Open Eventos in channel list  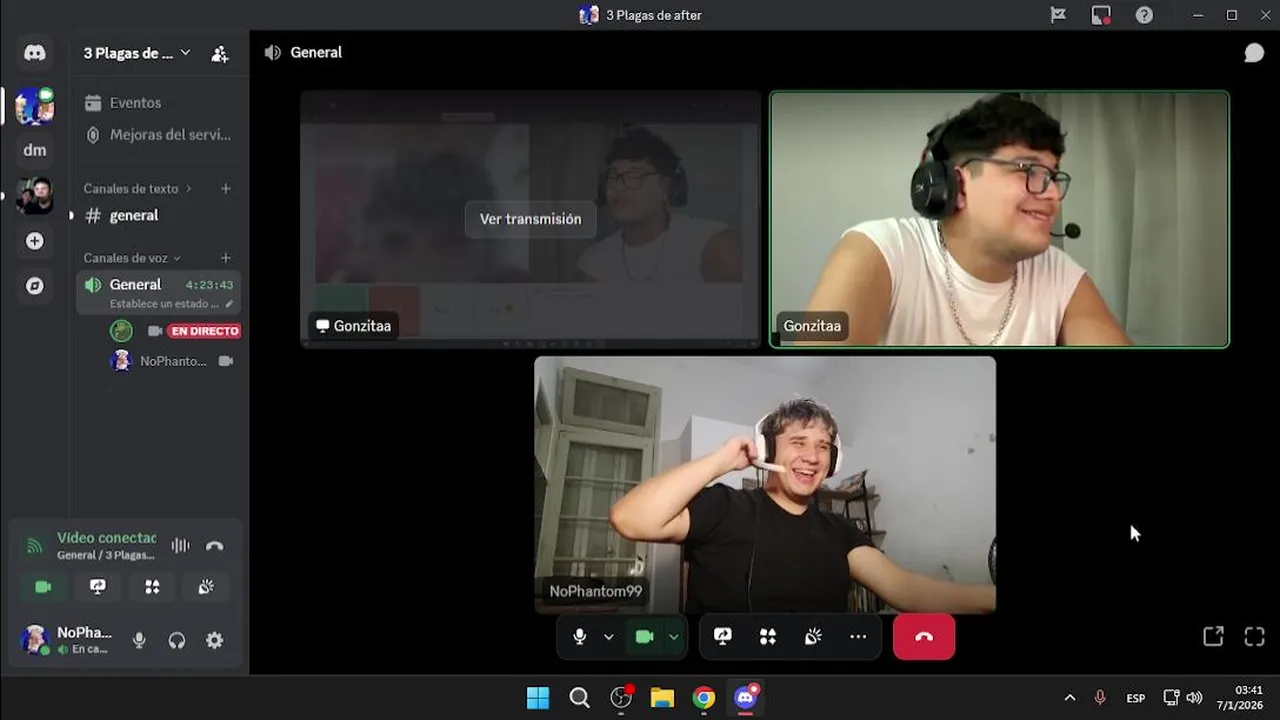point(157,103)
